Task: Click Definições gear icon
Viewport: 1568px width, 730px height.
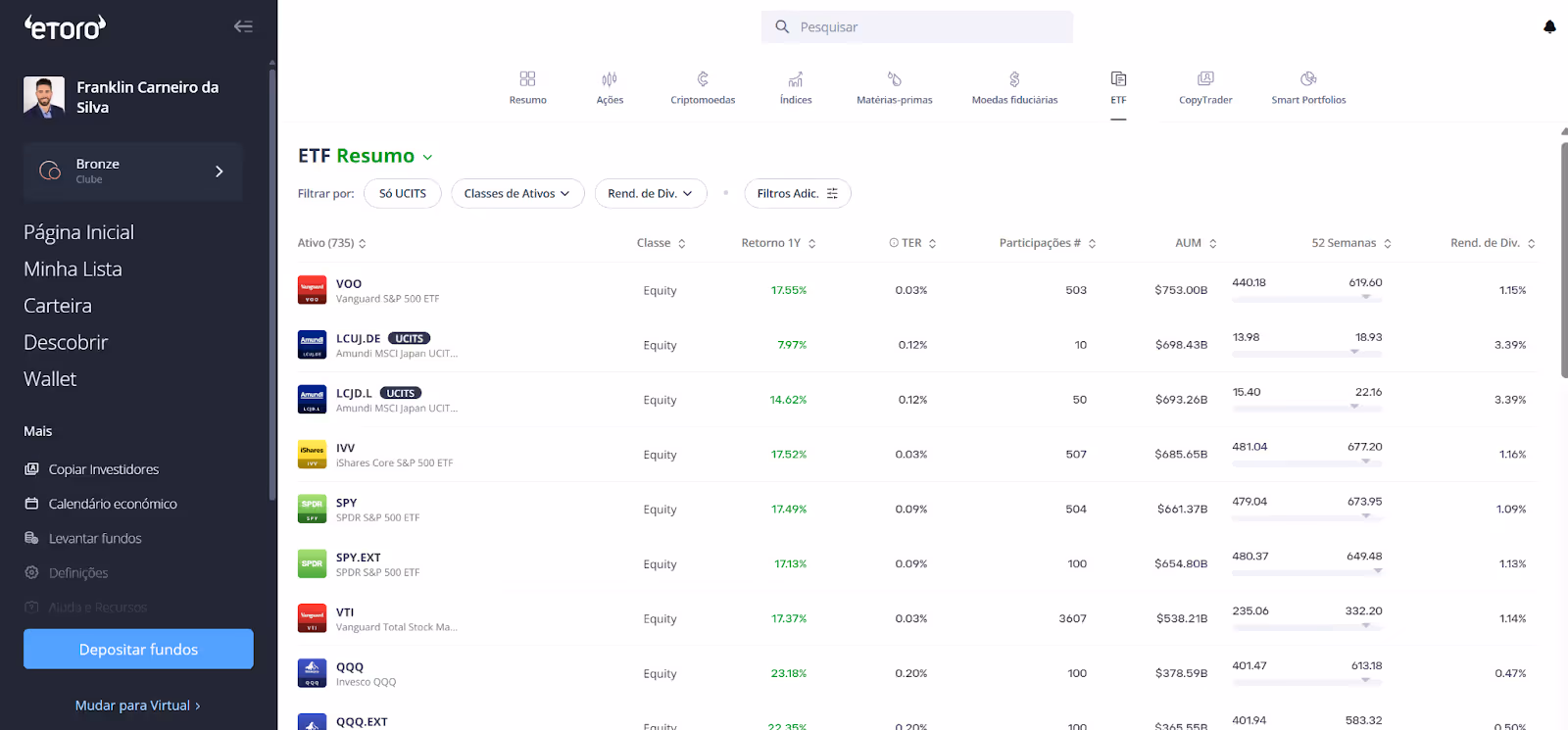Action: click(x=31, y=572)
